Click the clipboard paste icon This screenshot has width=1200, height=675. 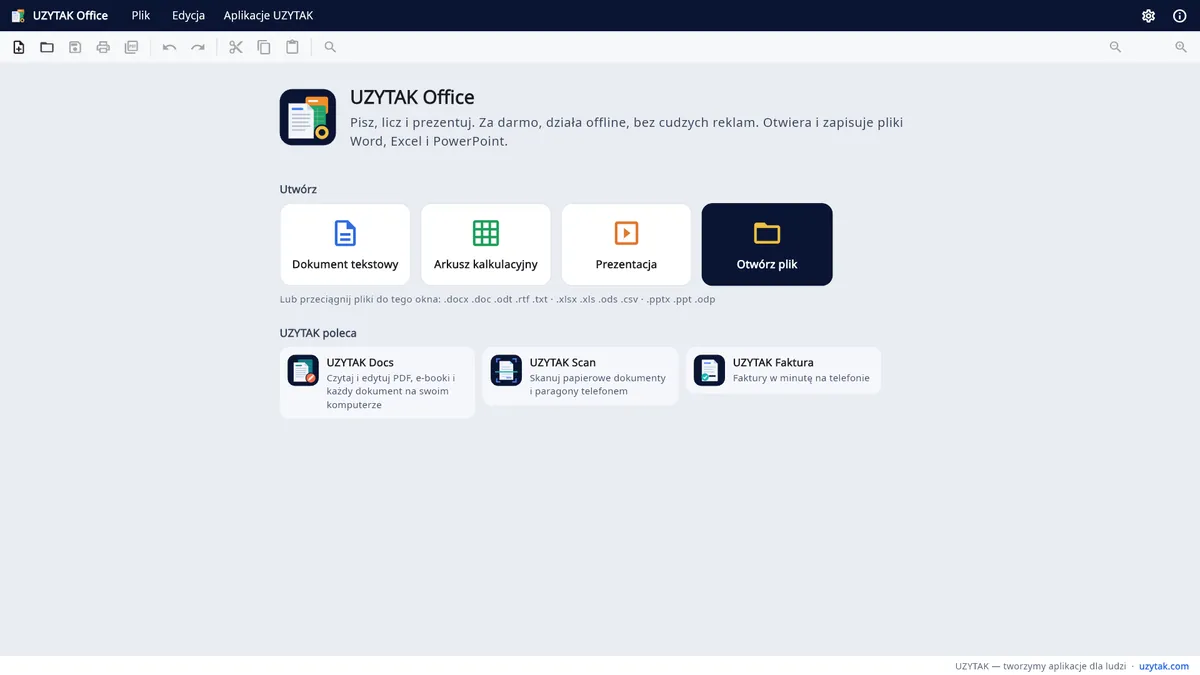point(292,47)
